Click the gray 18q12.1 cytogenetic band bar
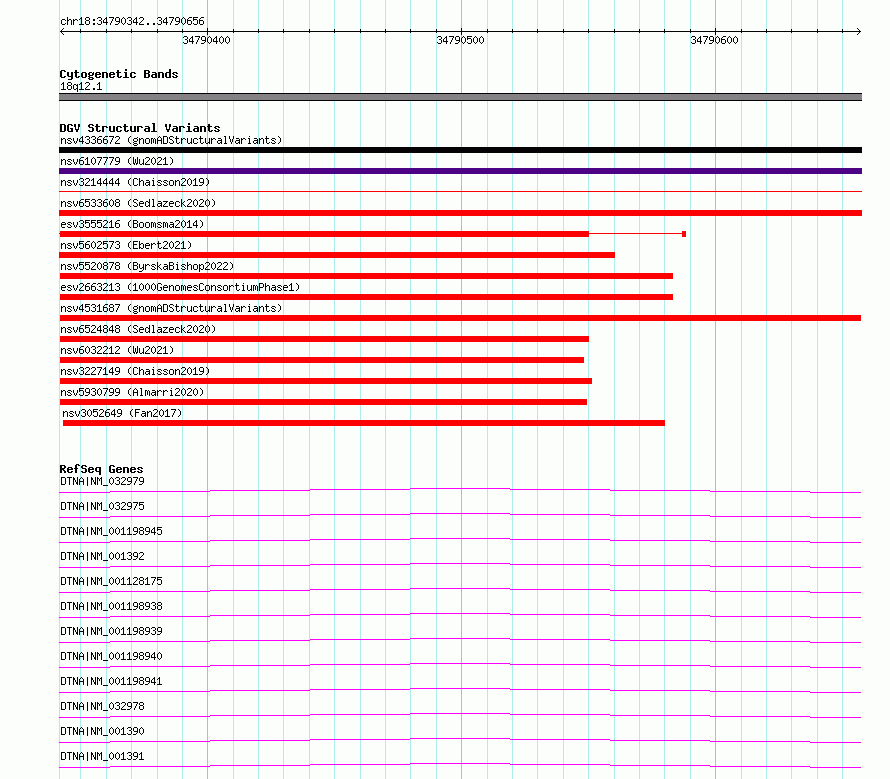The image size is (890, 779). point(460,97)
